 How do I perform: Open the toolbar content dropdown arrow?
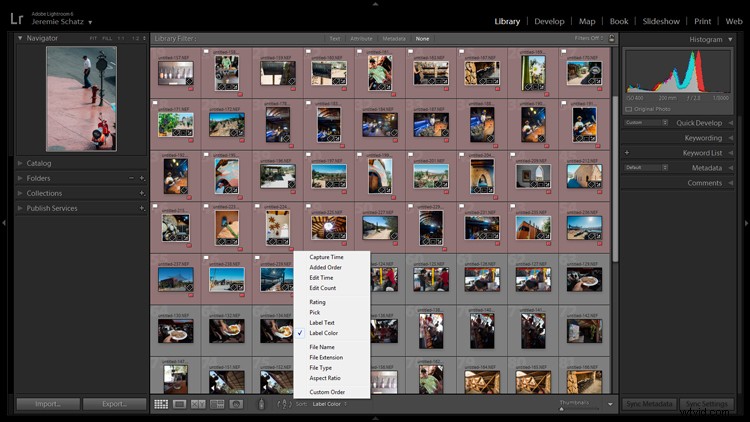(x=610, y=404)
